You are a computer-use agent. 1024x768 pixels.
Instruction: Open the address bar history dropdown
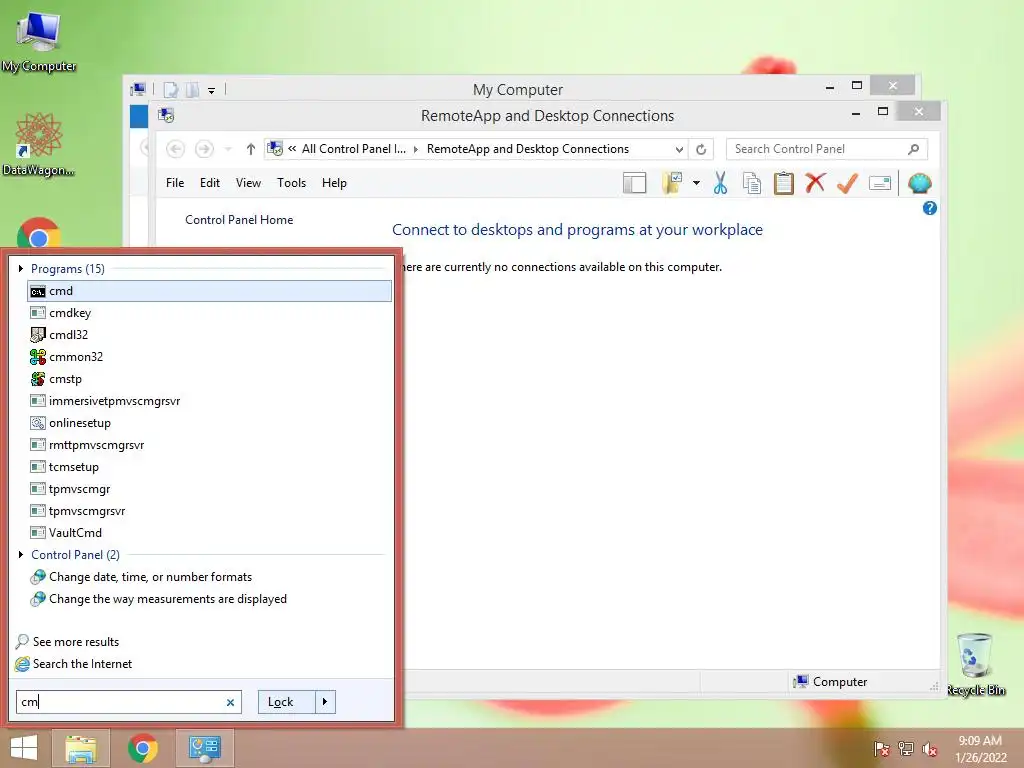tap(679, 150)
